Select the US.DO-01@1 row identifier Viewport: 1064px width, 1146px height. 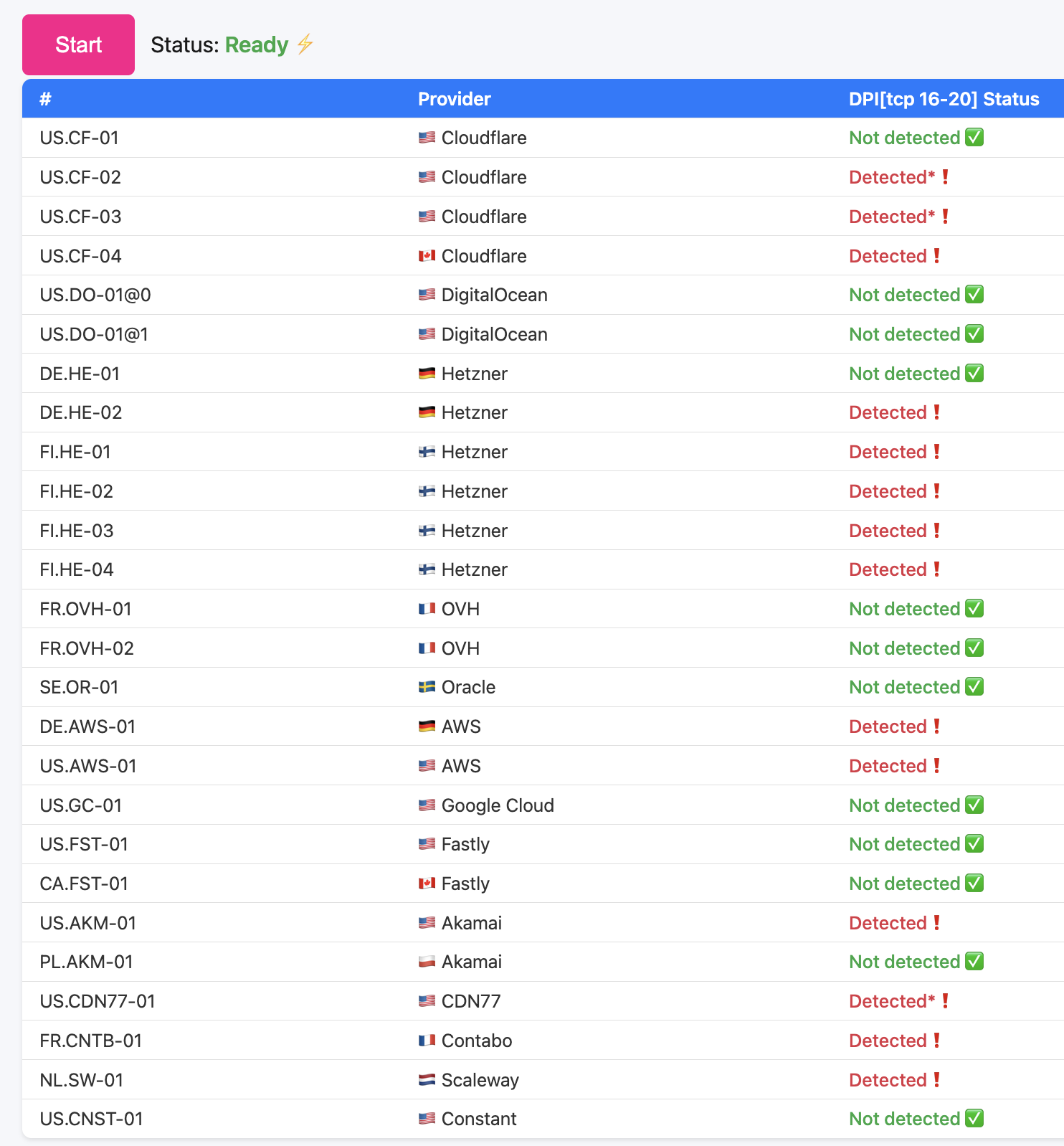coord(94,334)
